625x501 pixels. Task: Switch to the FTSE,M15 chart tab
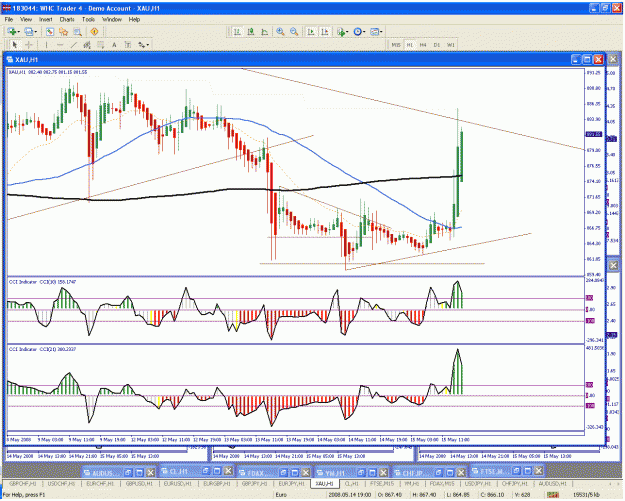click(x=382, y=483)
